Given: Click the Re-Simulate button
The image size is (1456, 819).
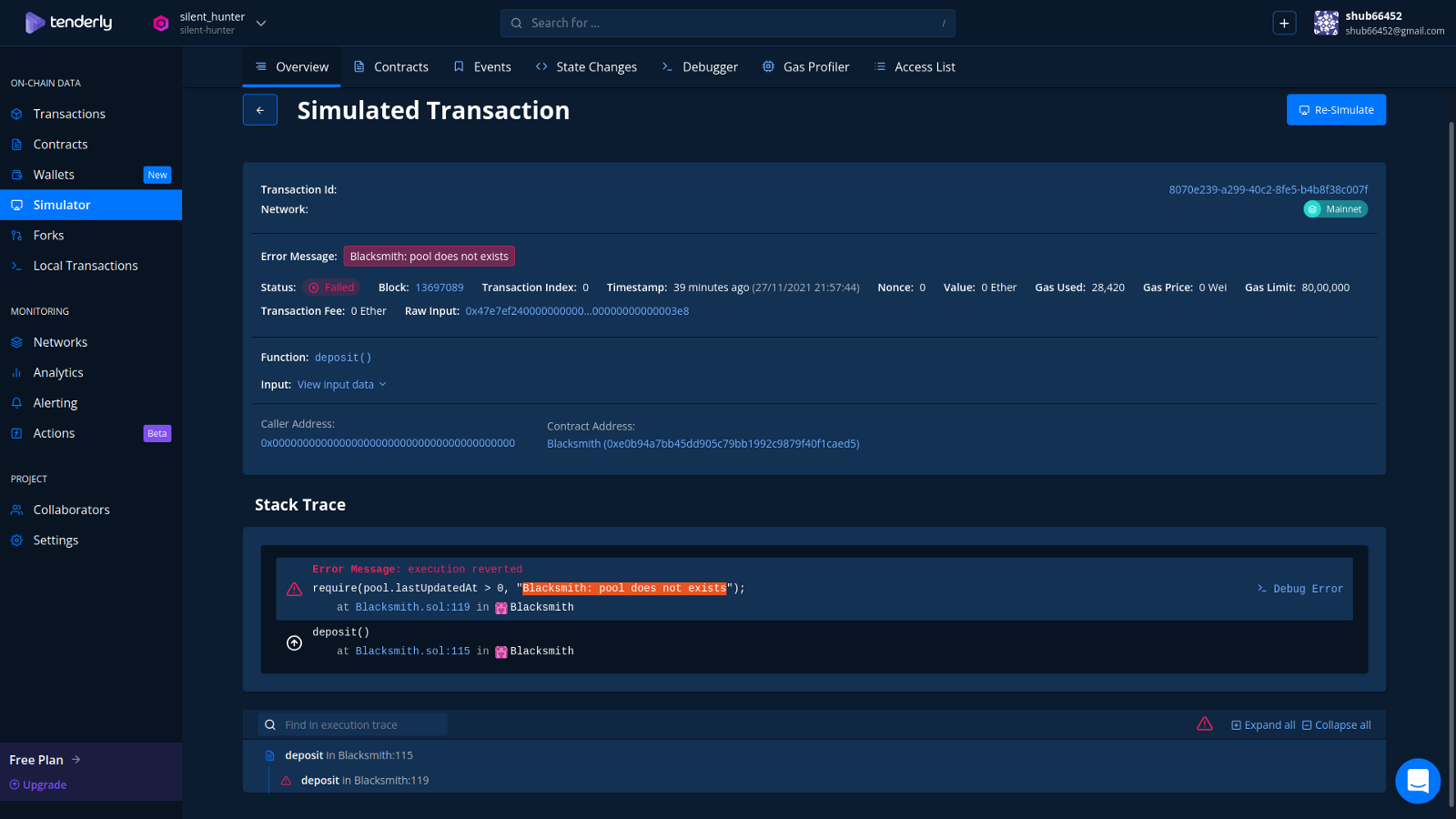Looking at the screenshot, I should pyautogui.click(x=1336, y=110).
